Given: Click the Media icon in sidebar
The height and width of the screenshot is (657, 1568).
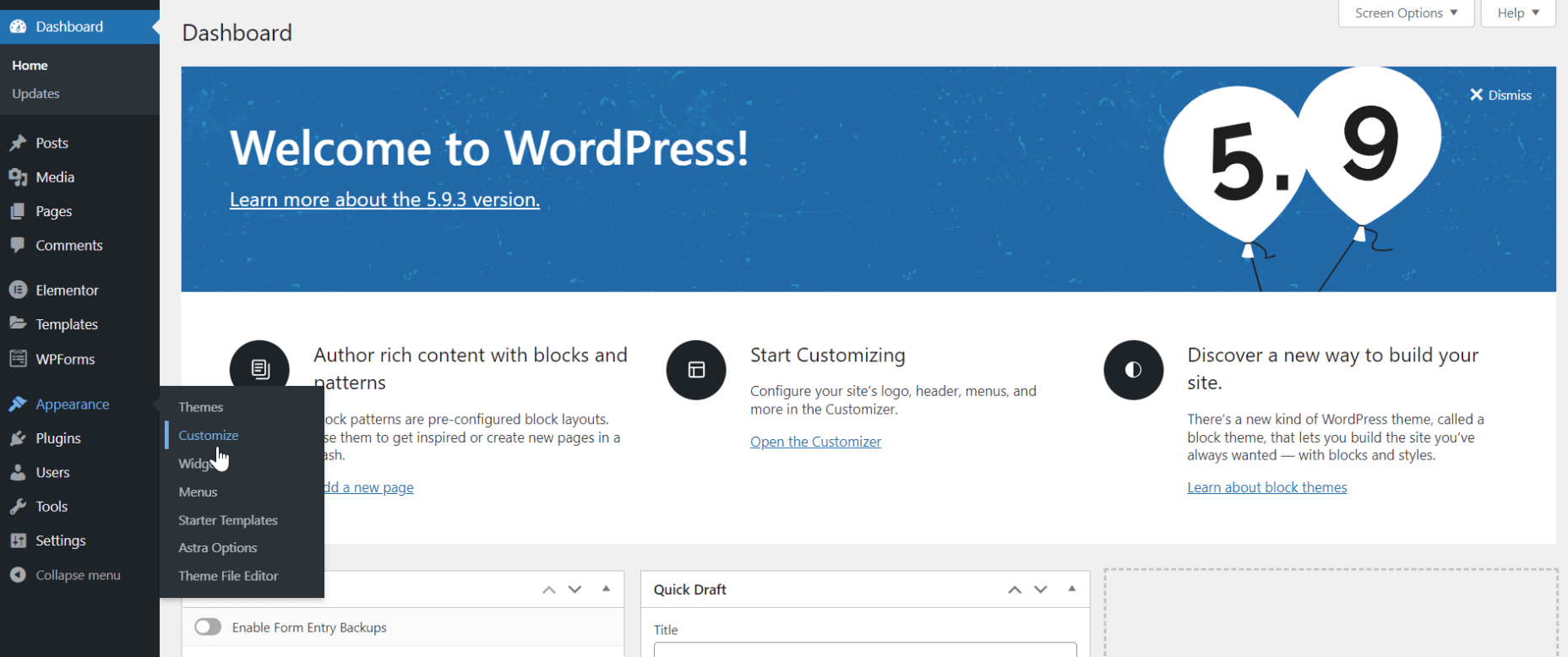Looking at the screenshot, I should 18,177.
